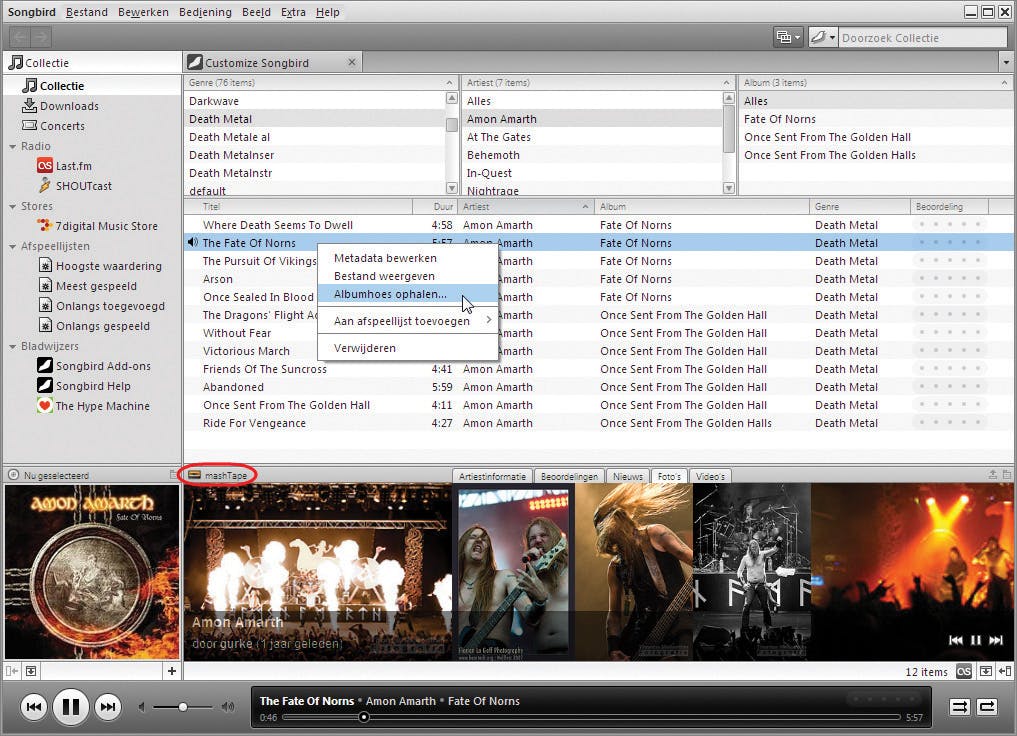Switch to the Artiestinformatie tab
Screen dimensions: 1017x736
coord(492,476)
